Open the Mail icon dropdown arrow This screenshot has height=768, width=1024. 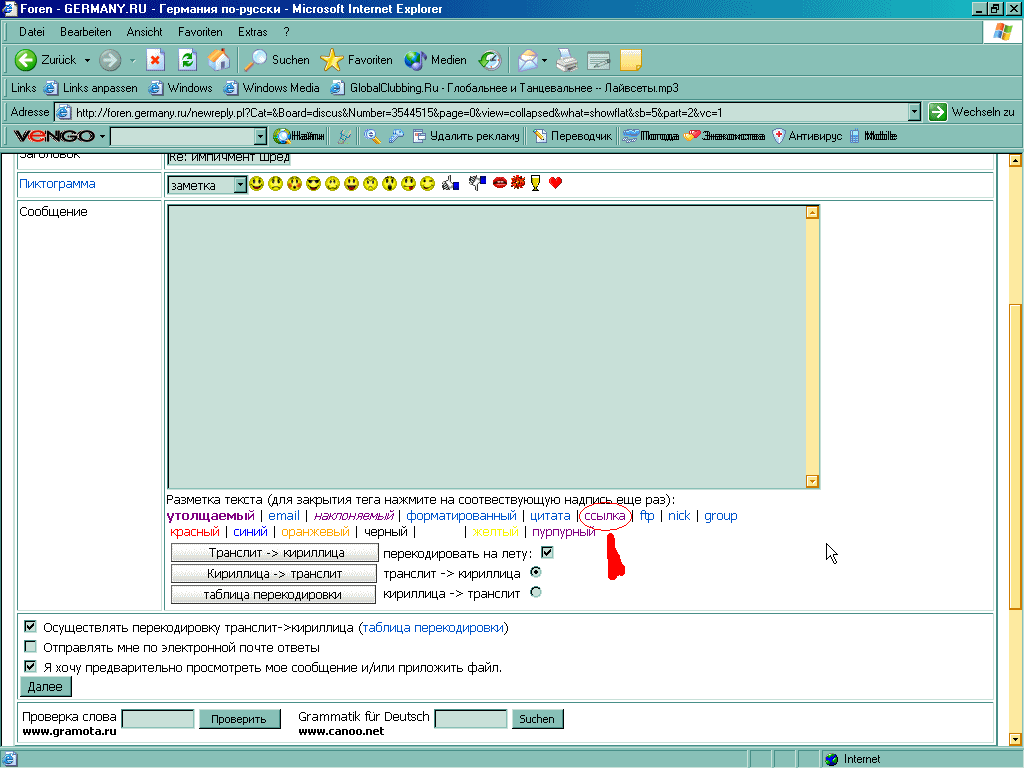tap(544, 60)
